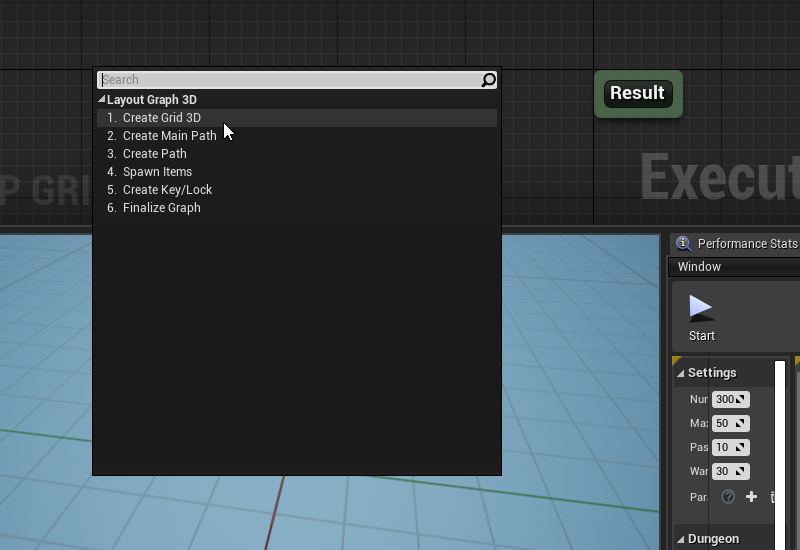Image resolution: width=800 pixels, height=550 pixels.
Task: Click the Par help question icon
Action: (728, 497)
